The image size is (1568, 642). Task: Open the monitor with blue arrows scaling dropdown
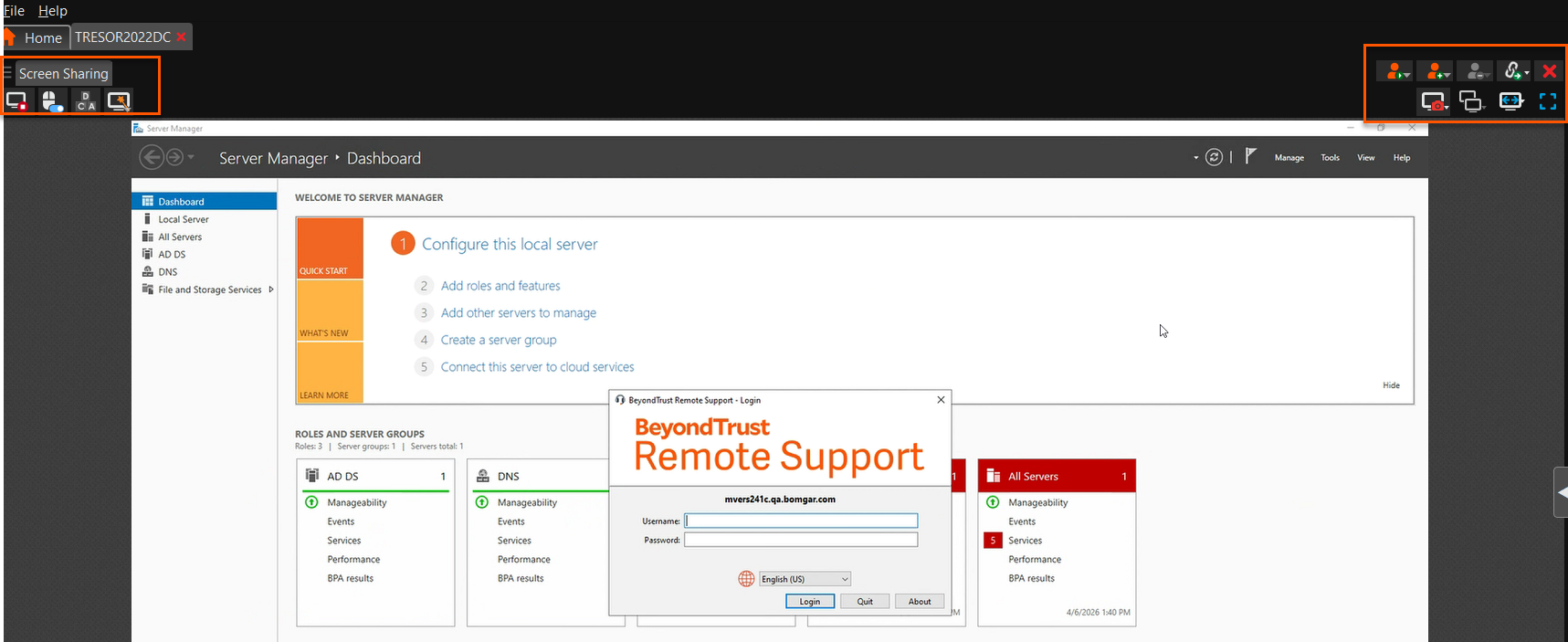pyautogui.click(x=1511, y=101)
